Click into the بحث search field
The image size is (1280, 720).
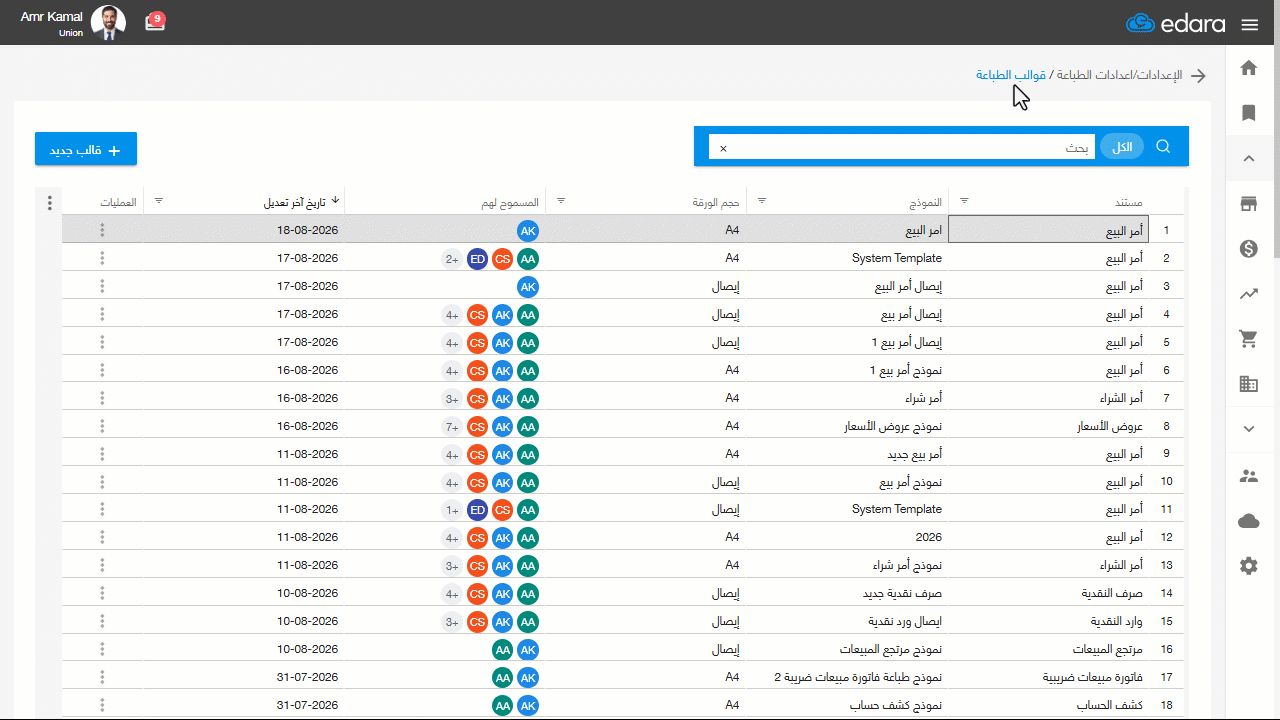pyautogui.click(x=900, y=147)
